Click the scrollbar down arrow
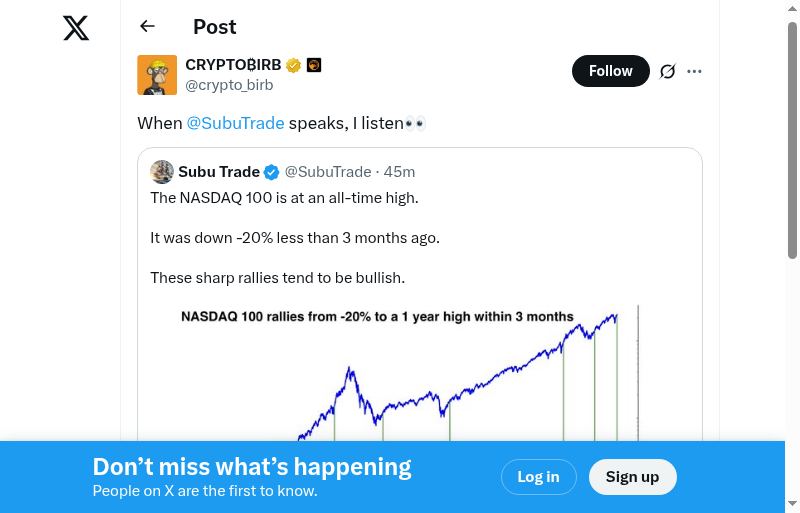The height and width of the screenshot is (513, 800). 793,503
